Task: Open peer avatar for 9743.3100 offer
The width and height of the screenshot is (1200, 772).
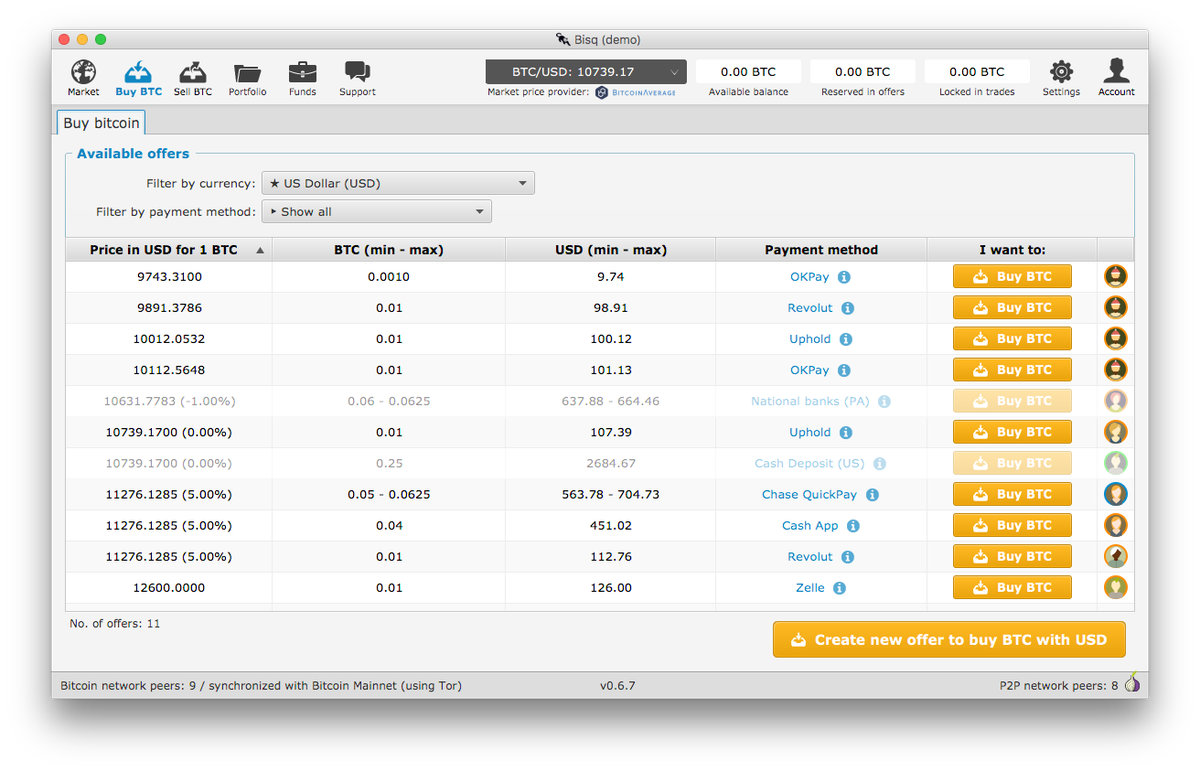Action: 1116,276
